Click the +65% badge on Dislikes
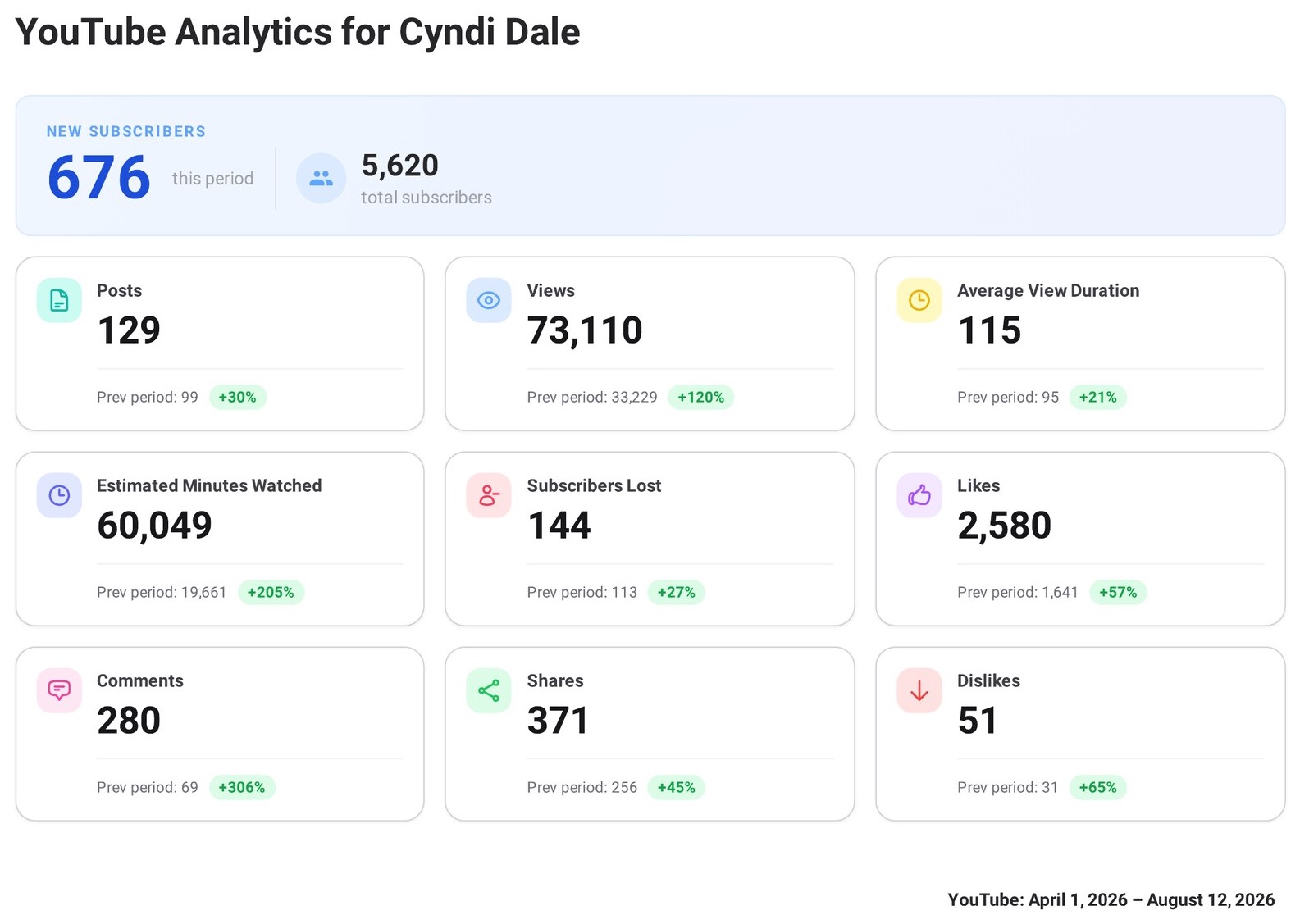The width and height of the screenshot is (1300, 924). click(x=1098, y=787)
